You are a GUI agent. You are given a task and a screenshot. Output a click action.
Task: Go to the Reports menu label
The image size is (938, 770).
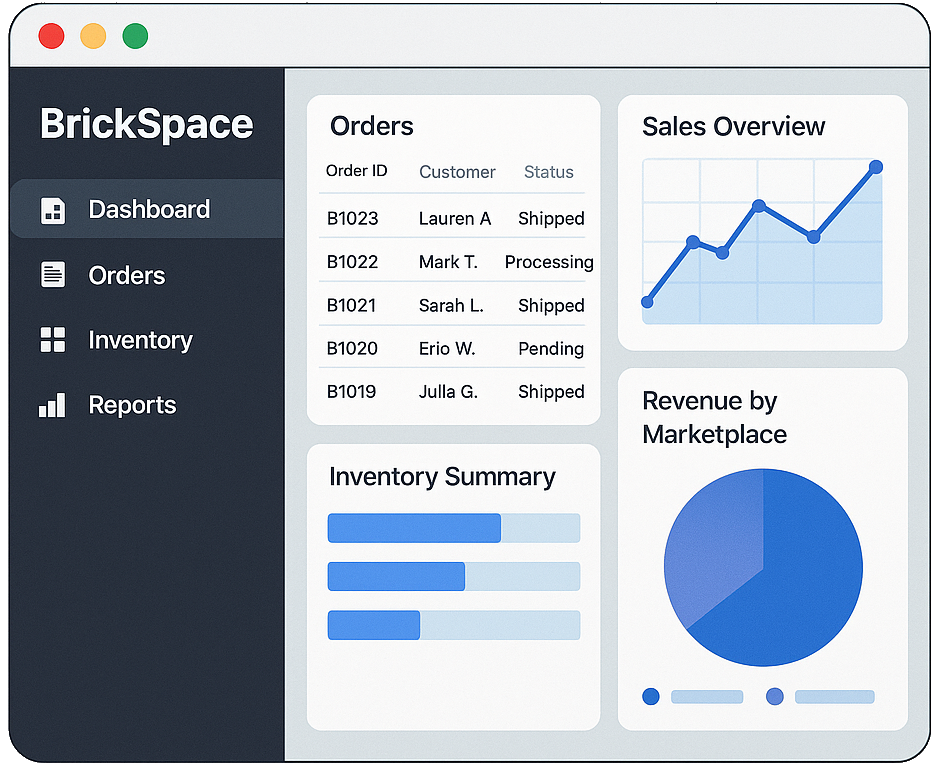pyautogui.click(x=132, y=405)
